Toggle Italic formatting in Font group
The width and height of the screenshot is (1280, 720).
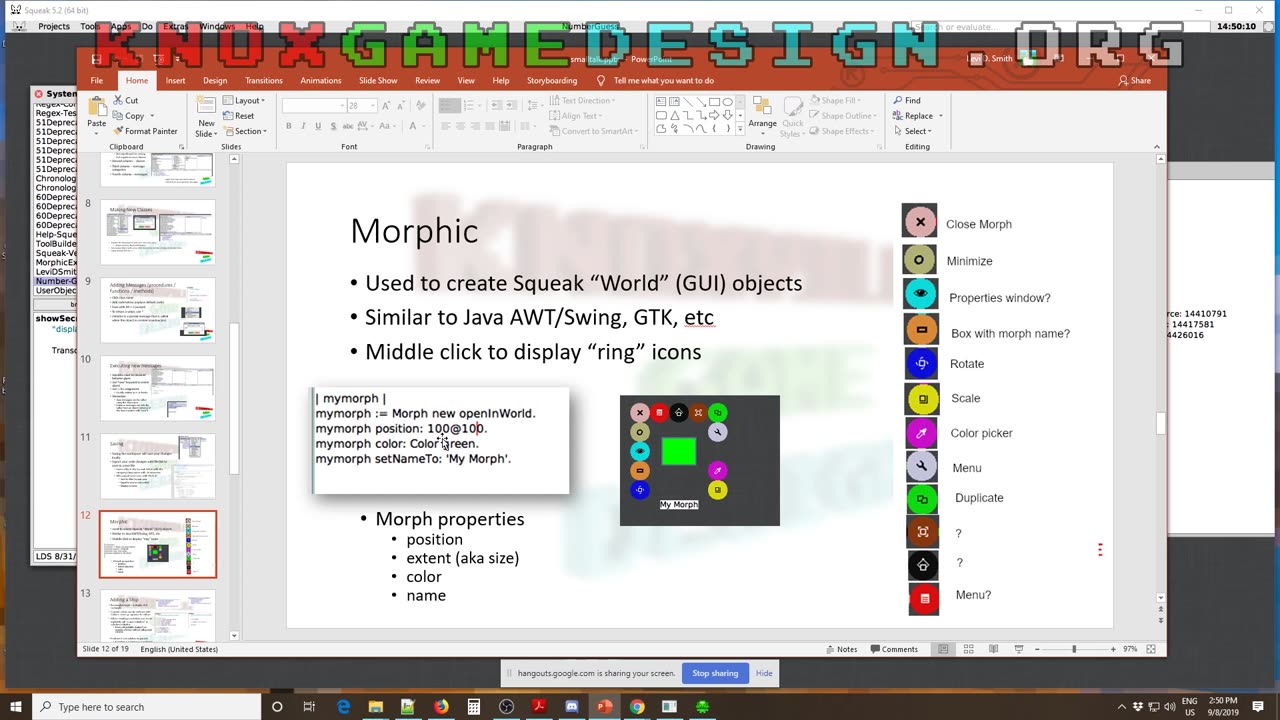pos(304,126)
